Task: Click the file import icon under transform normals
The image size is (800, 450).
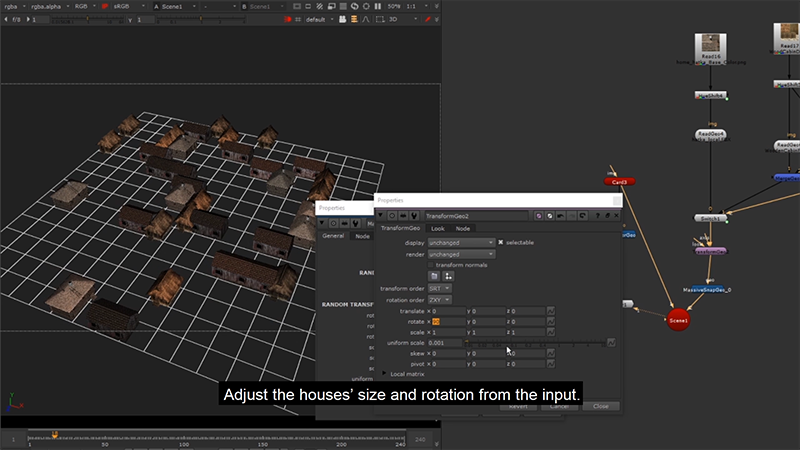Action: point(435,275)
